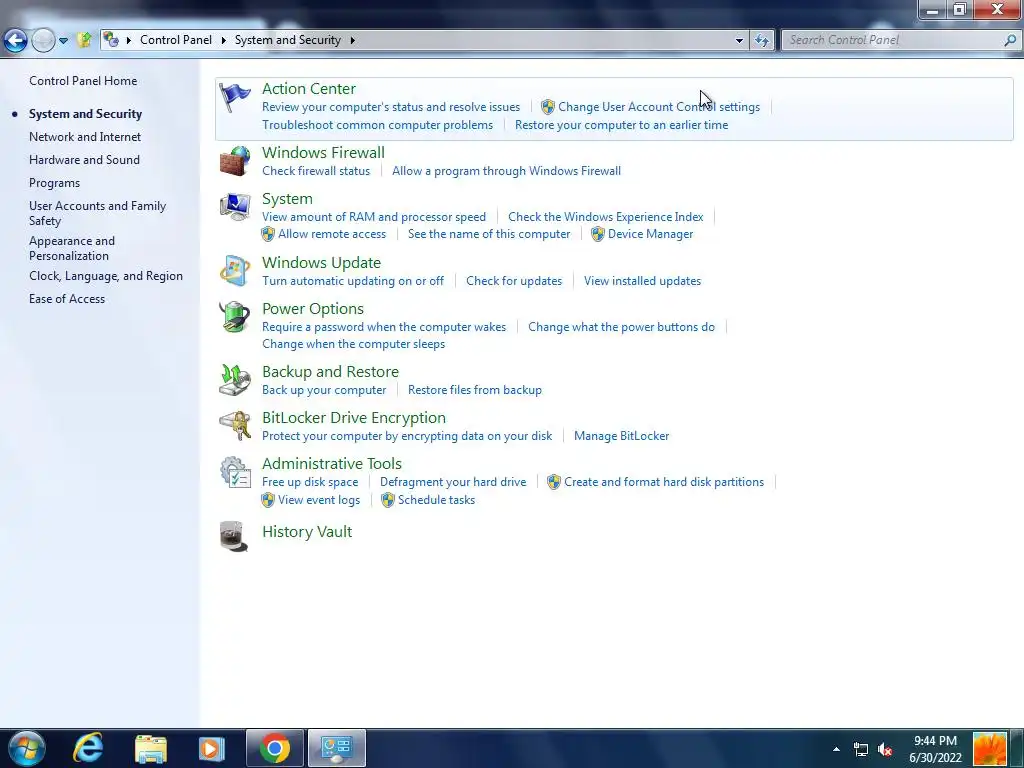
Task: Click Create and format hard disk partitions
Action: pyautogui.click(x=664, y=481)
